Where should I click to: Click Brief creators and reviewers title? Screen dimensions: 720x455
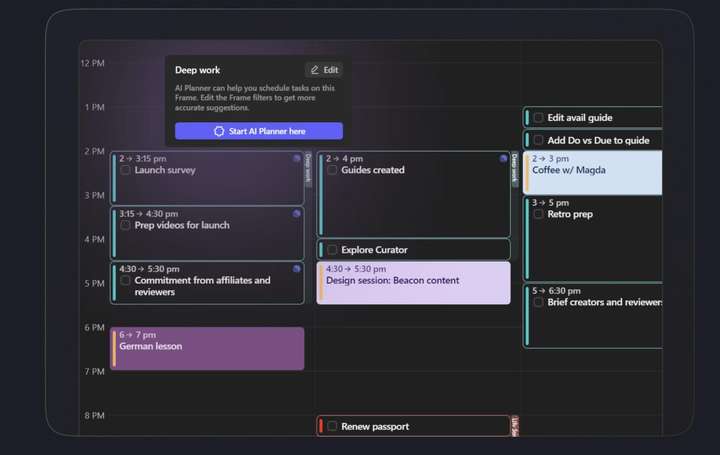coord(605,302)
